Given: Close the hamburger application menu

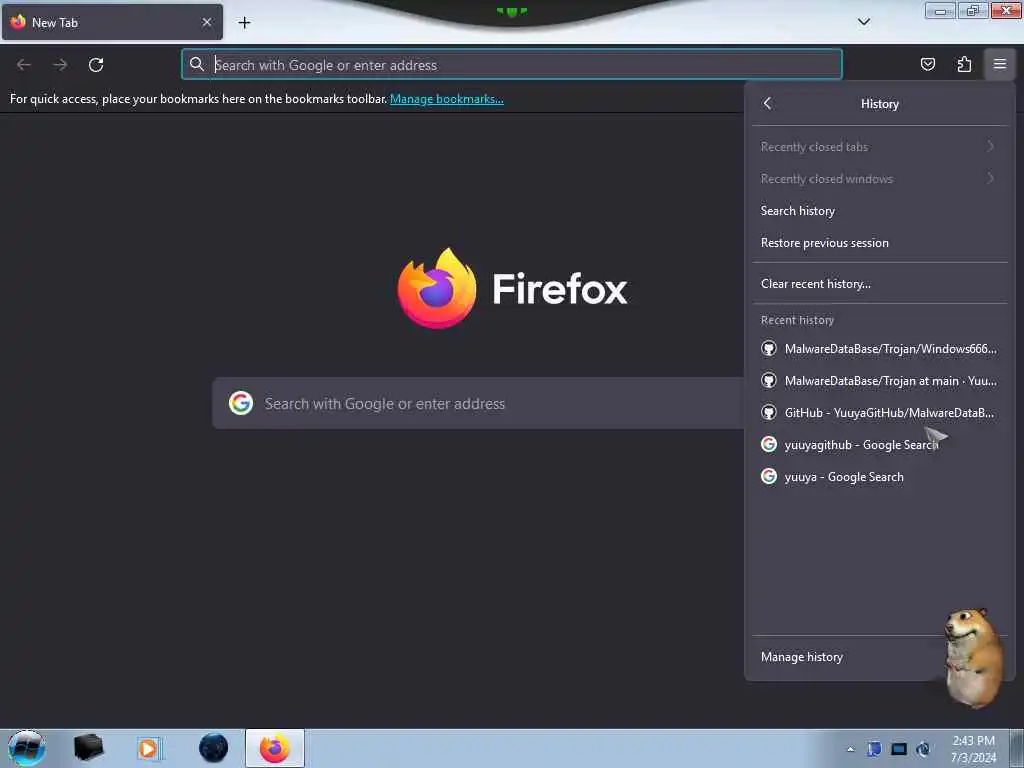Looking at the screenshot, I should coord(999,64).
